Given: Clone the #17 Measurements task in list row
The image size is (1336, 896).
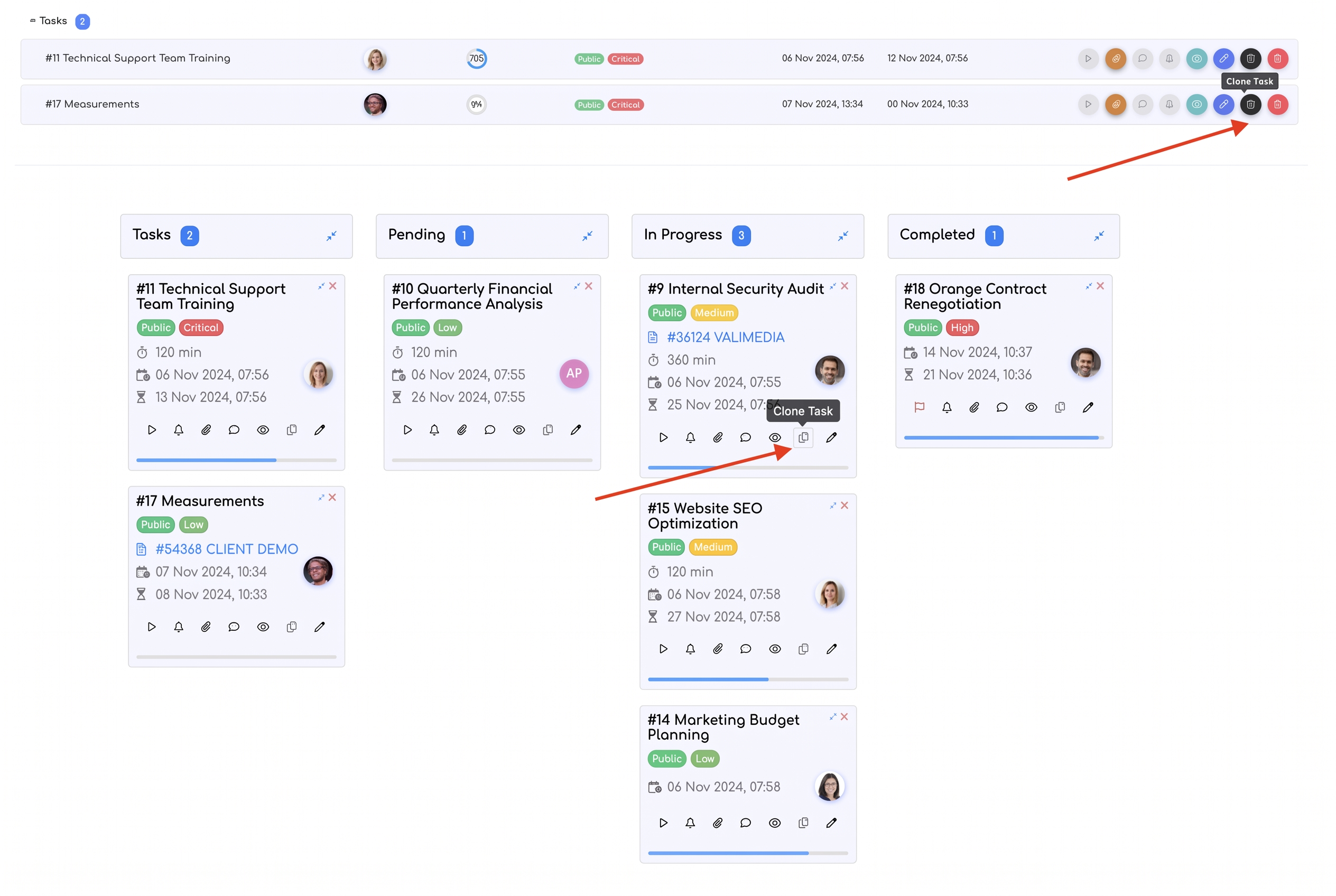Looking at the screenshot, I should coord(1250,105).
